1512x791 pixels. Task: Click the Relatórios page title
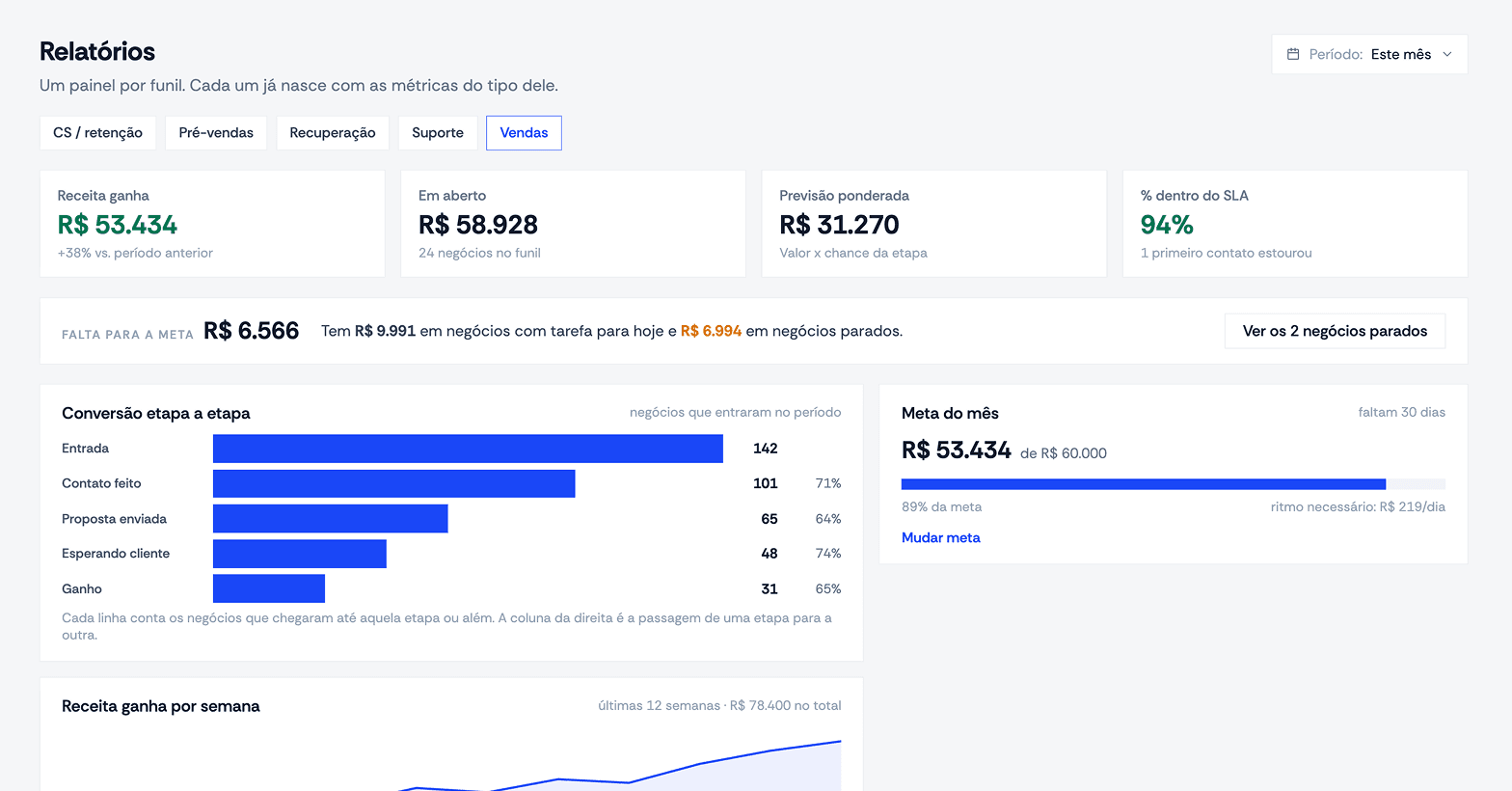[x=97, y=51]
